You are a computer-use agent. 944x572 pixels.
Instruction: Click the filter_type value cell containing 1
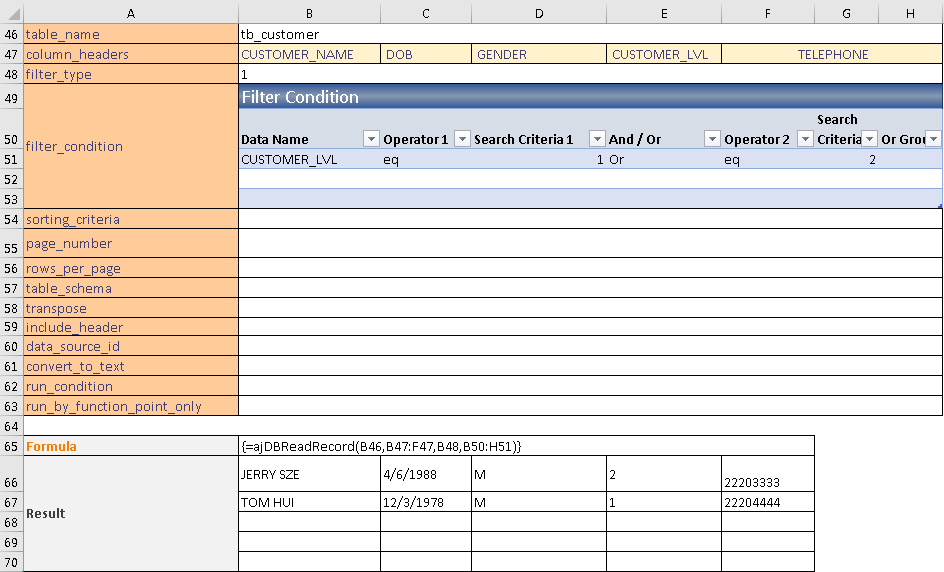[590, 74]
